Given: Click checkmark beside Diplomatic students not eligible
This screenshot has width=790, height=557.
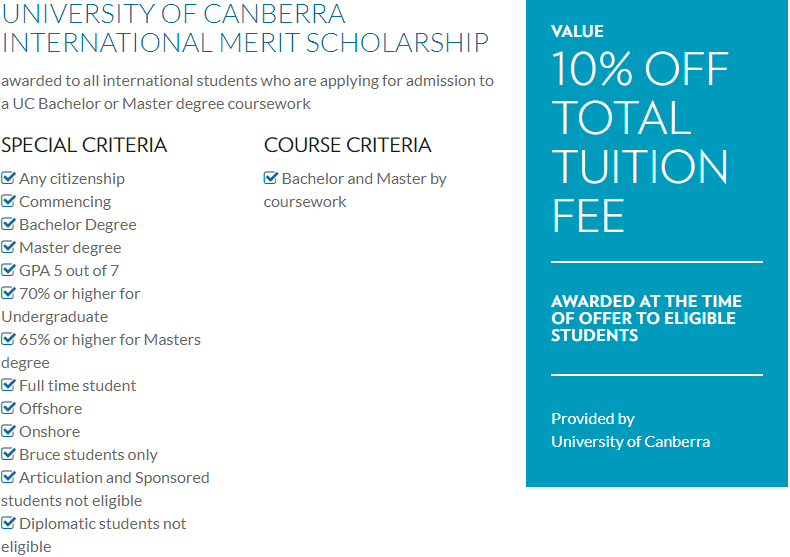Looking at the screenshot, I should click(8, 523).
